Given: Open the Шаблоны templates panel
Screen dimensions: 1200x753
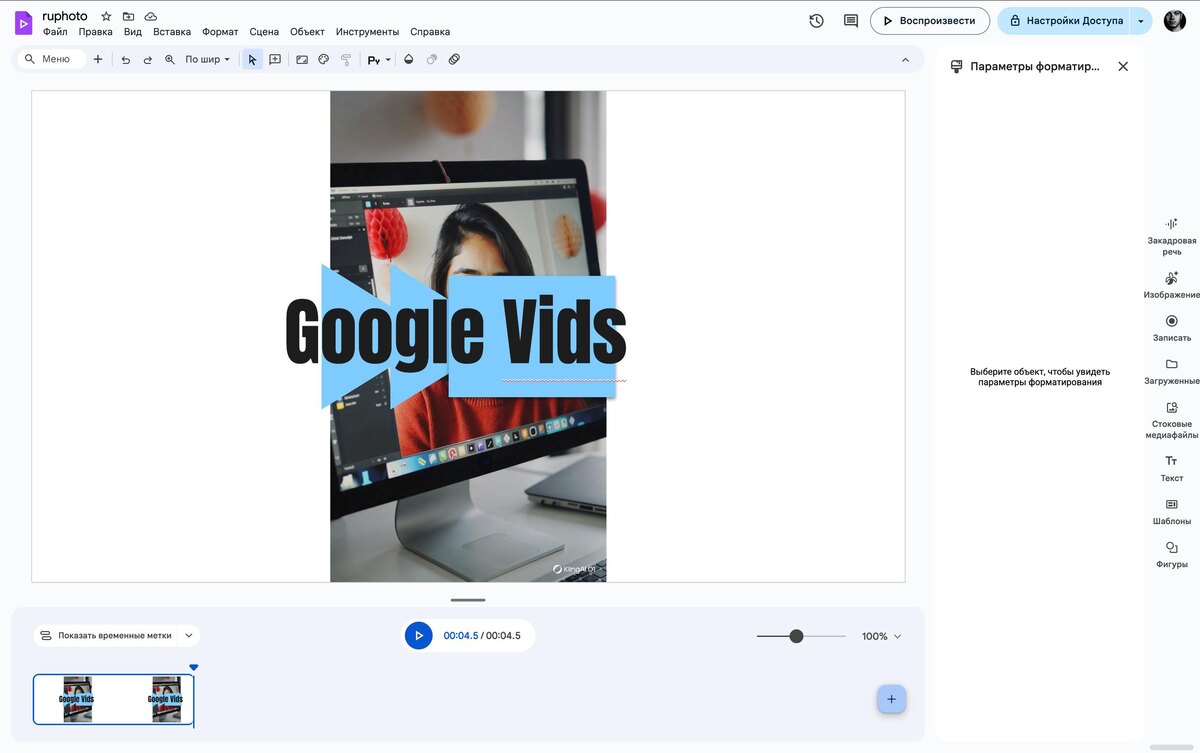Looking at the screenshot, I should tap(1171, 511).
